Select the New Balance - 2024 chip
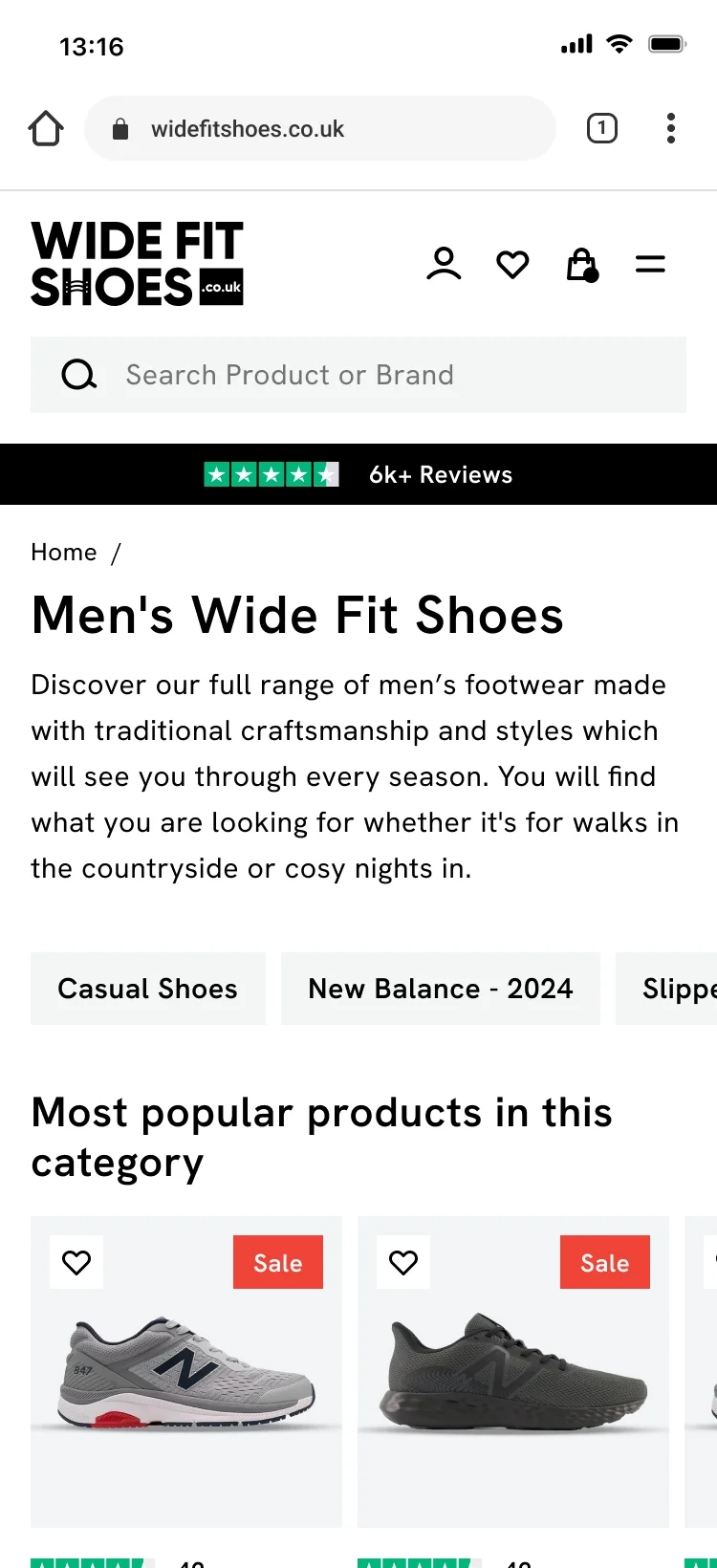The height and width of the screenshot is (1568, 717). tap(441, 989)
